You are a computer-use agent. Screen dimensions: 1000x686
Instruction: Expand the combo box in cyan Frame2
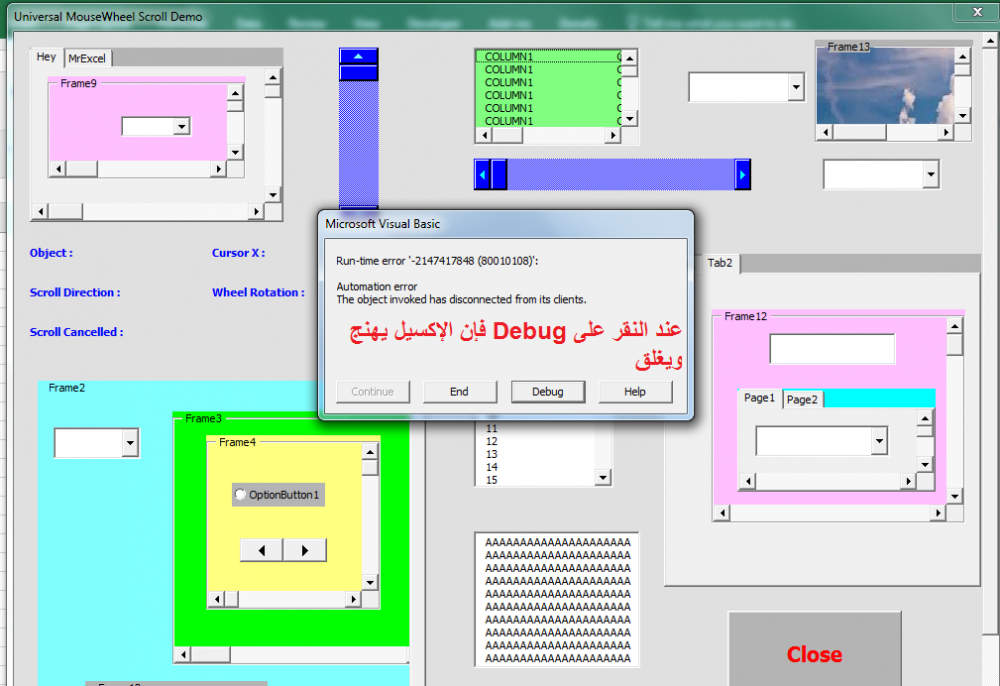(x=130, y=442)
